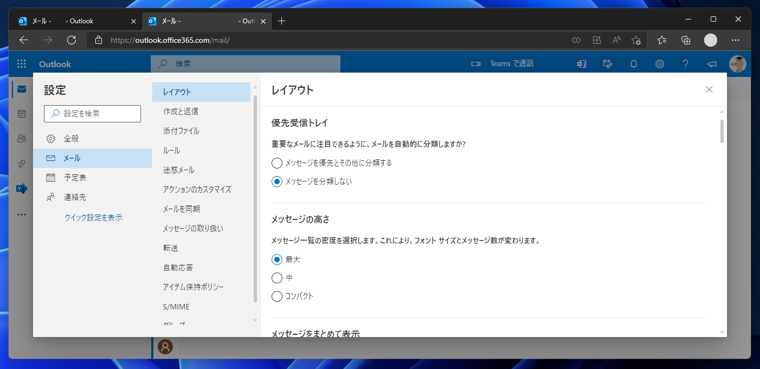
Task: Click the site lock icon in the address bar
Action: (98, 40)
